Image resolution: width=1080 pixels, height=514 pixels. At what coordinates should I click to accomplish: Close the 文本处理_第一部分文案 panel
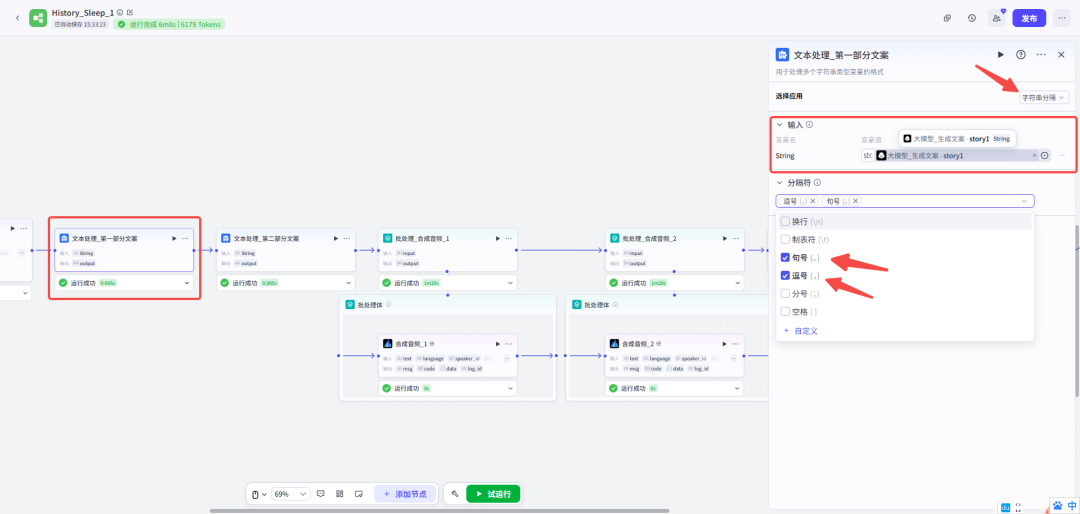(x=1061, y=54)
